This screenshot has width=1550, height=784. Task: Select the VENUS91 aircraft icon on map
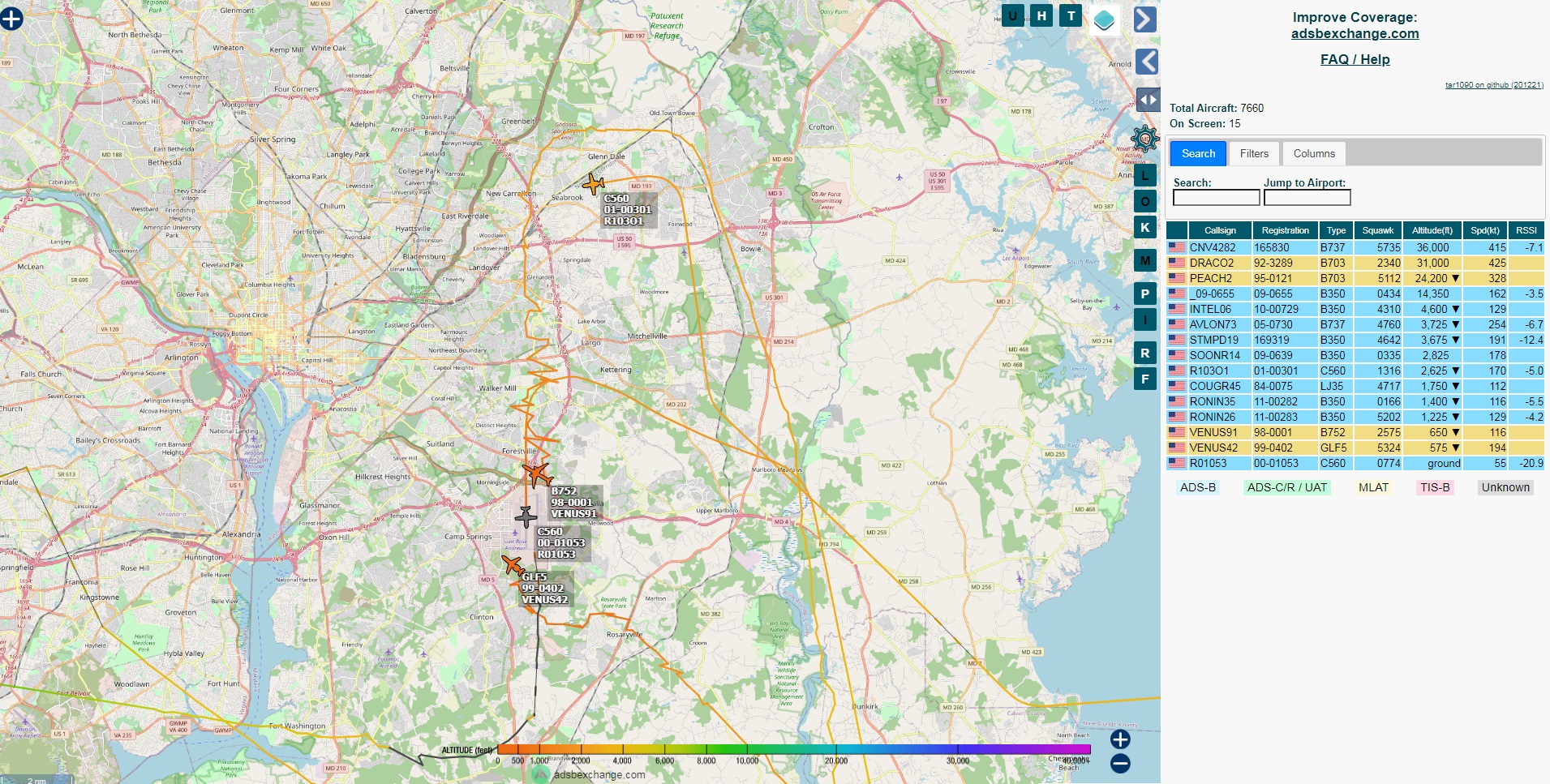click(x=536, y=473)
